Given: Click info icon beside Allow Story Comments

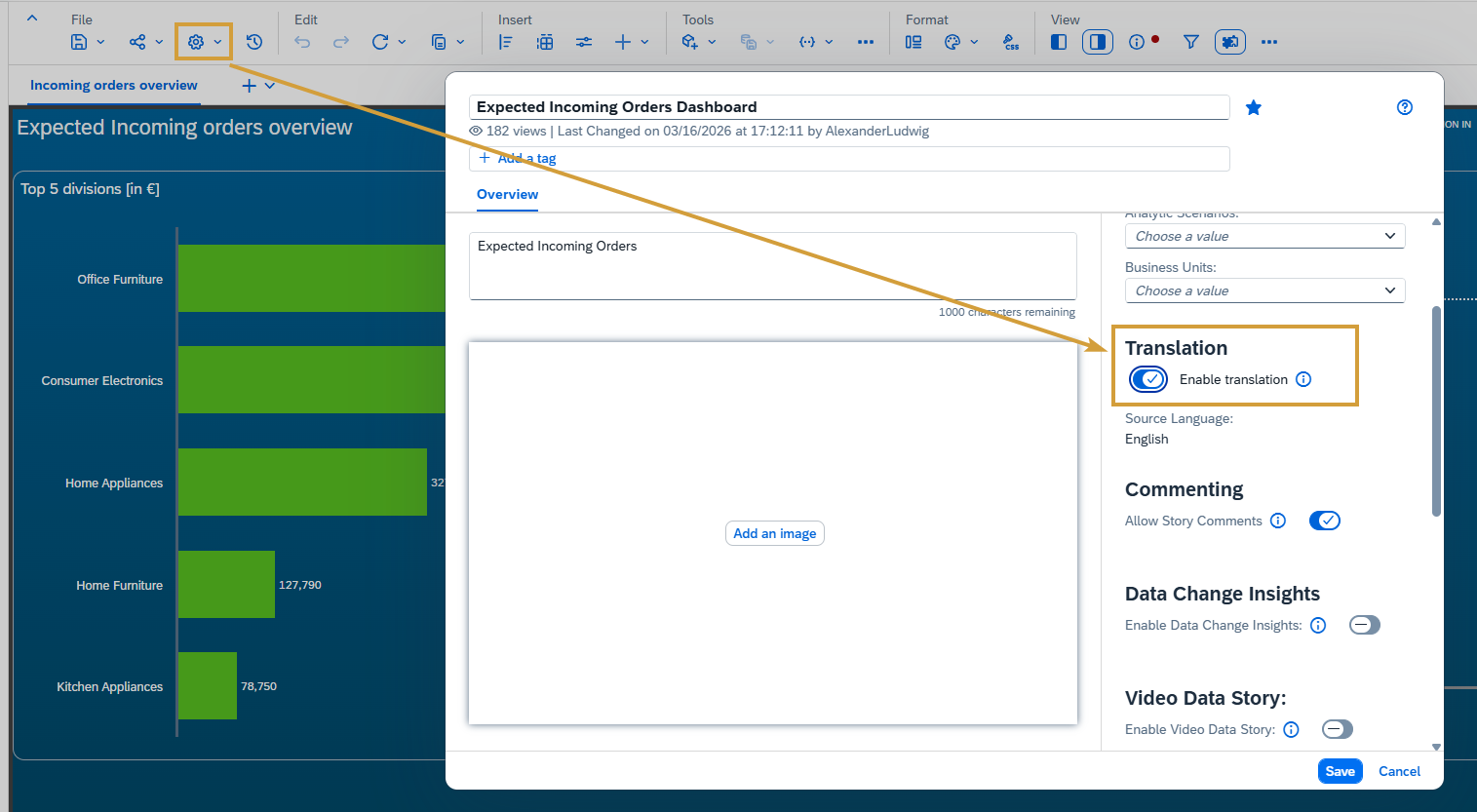Looking at the screenshot, I should tap(1278, 521).
